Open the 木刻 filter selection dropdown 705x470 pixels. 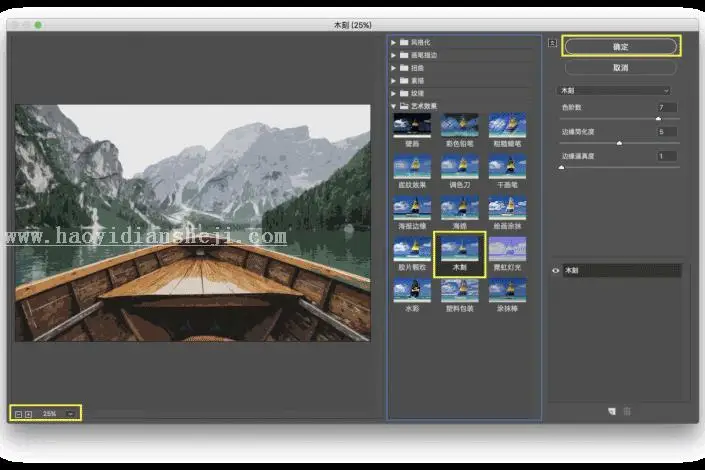pyautogui.click(x=614, y=91)
